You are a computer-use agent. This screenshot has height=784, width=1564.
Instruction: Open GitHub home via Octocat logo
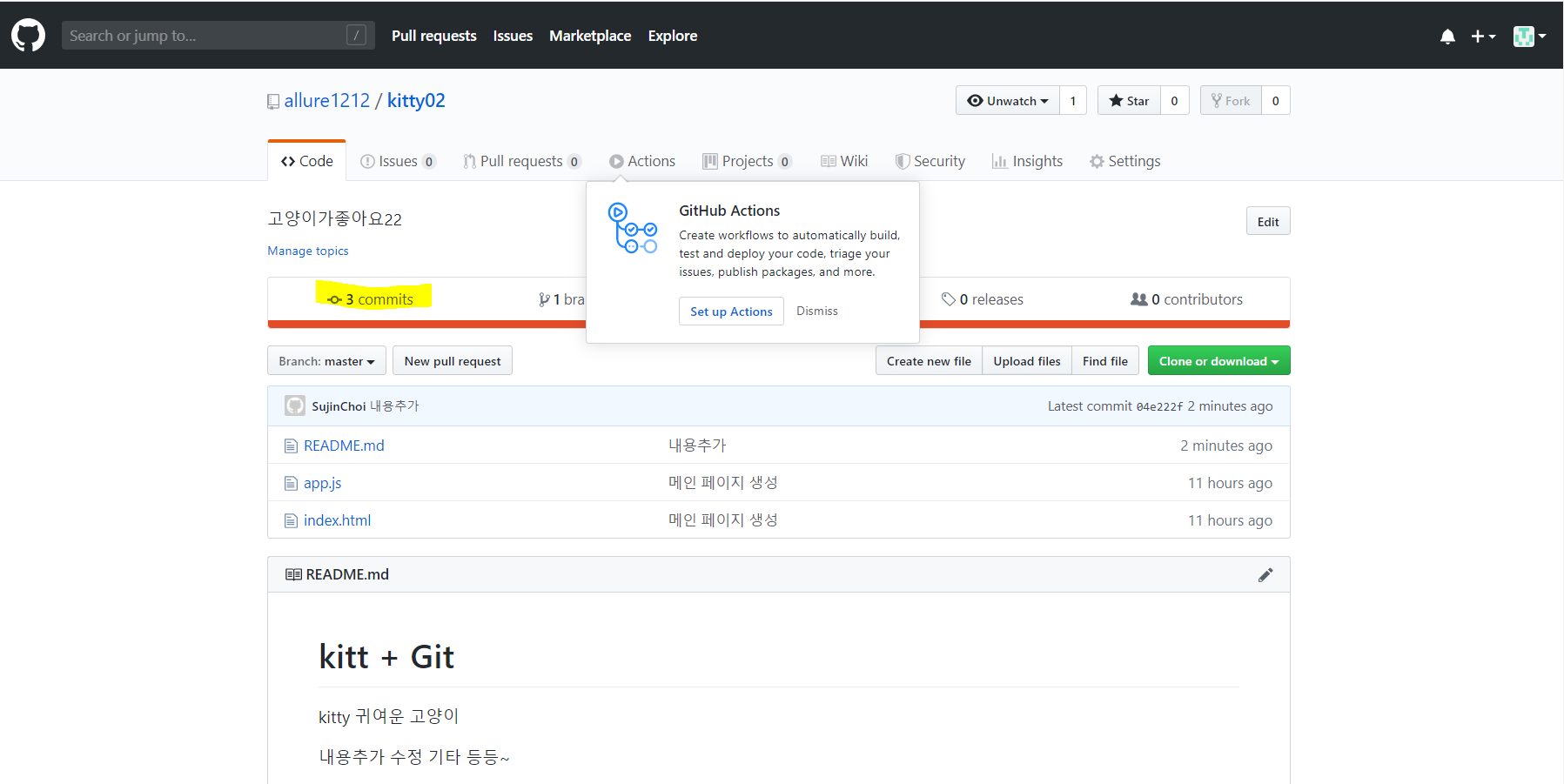(x=28, y=36)
